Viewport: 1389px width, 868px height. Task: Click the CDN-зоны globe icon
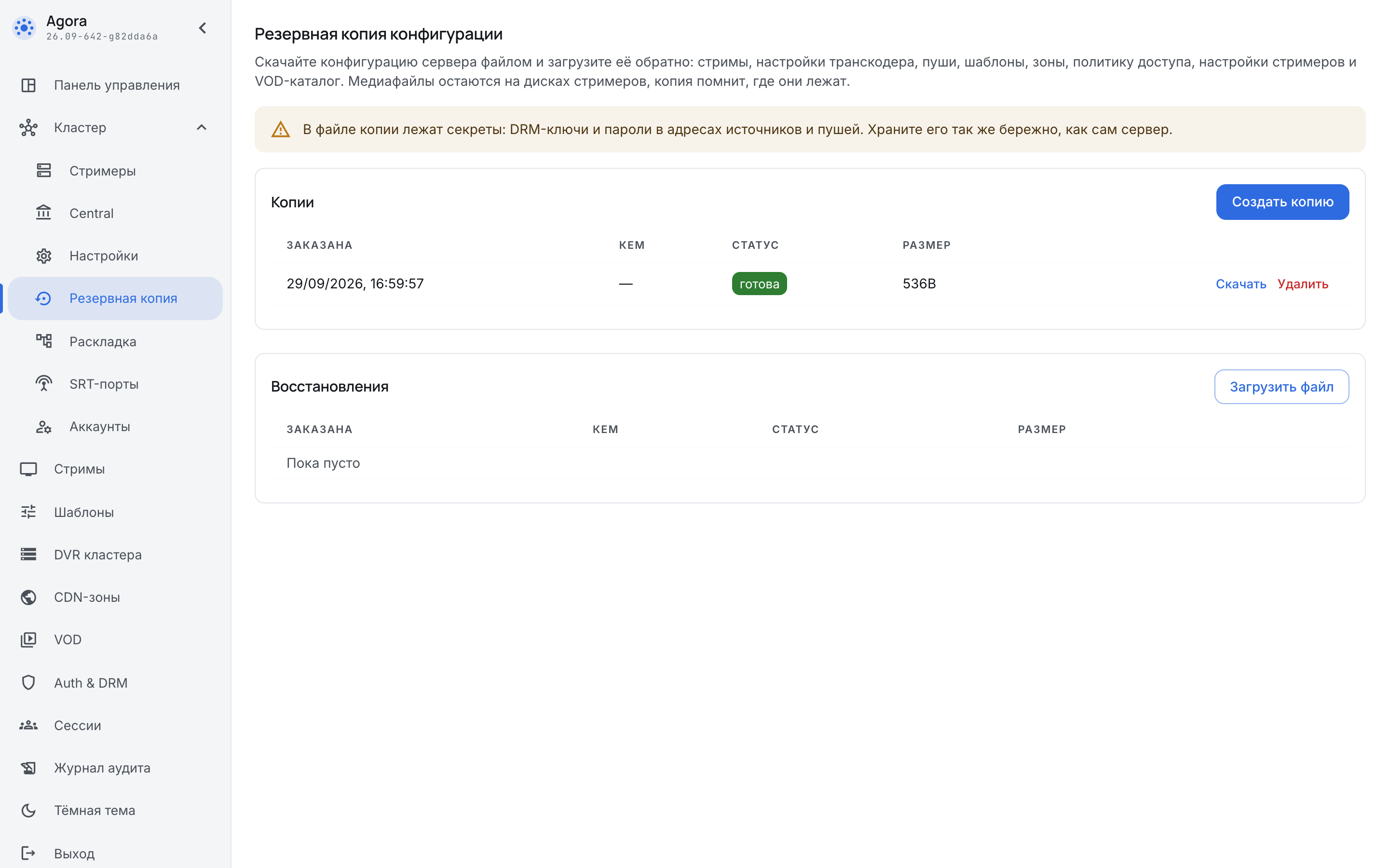[x=28, y=597]
